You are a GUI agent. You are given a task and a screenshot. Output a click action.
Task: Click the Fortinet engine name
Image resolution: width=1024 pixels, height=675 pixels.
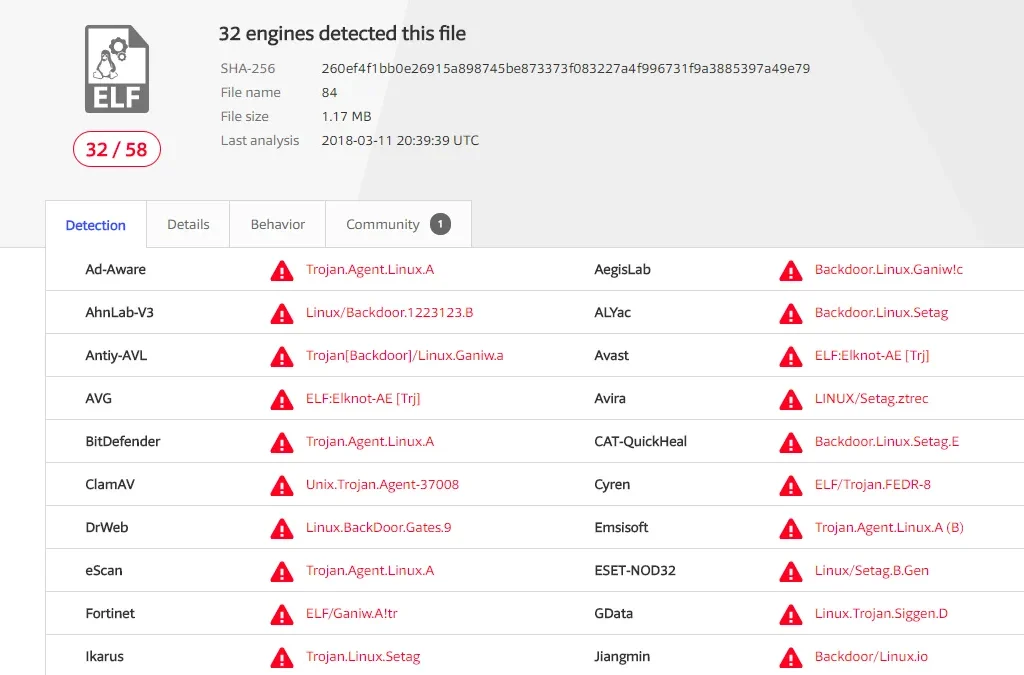(x=110, y=614)
